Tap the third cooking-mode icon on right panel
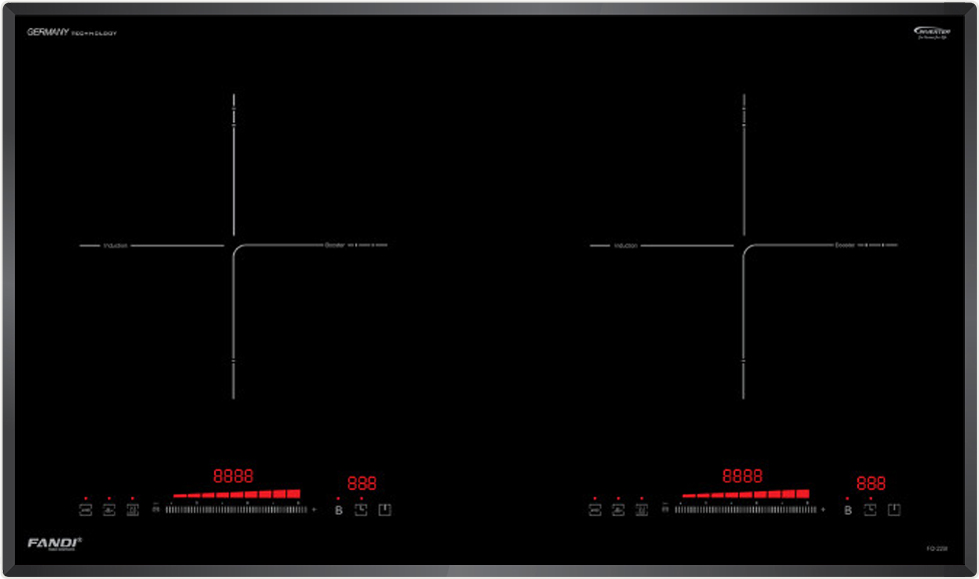 point(641,510)
